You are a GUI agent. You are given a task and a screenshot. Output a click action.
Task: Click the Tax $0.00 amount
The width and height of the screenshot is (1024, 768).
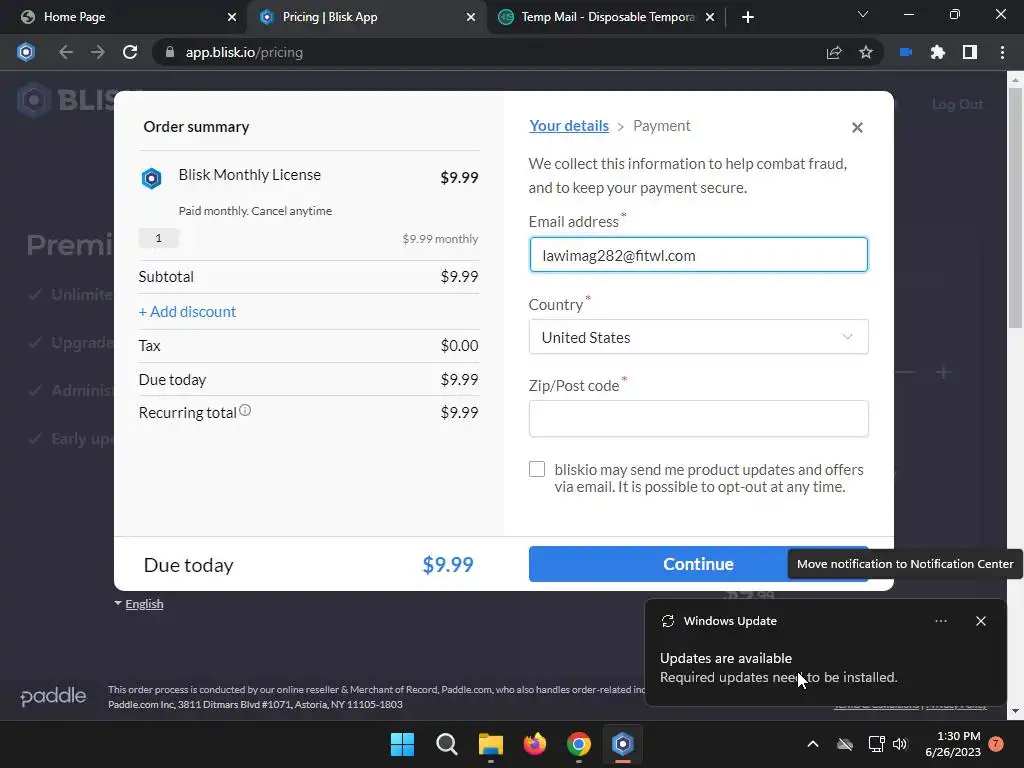(459, 345)
